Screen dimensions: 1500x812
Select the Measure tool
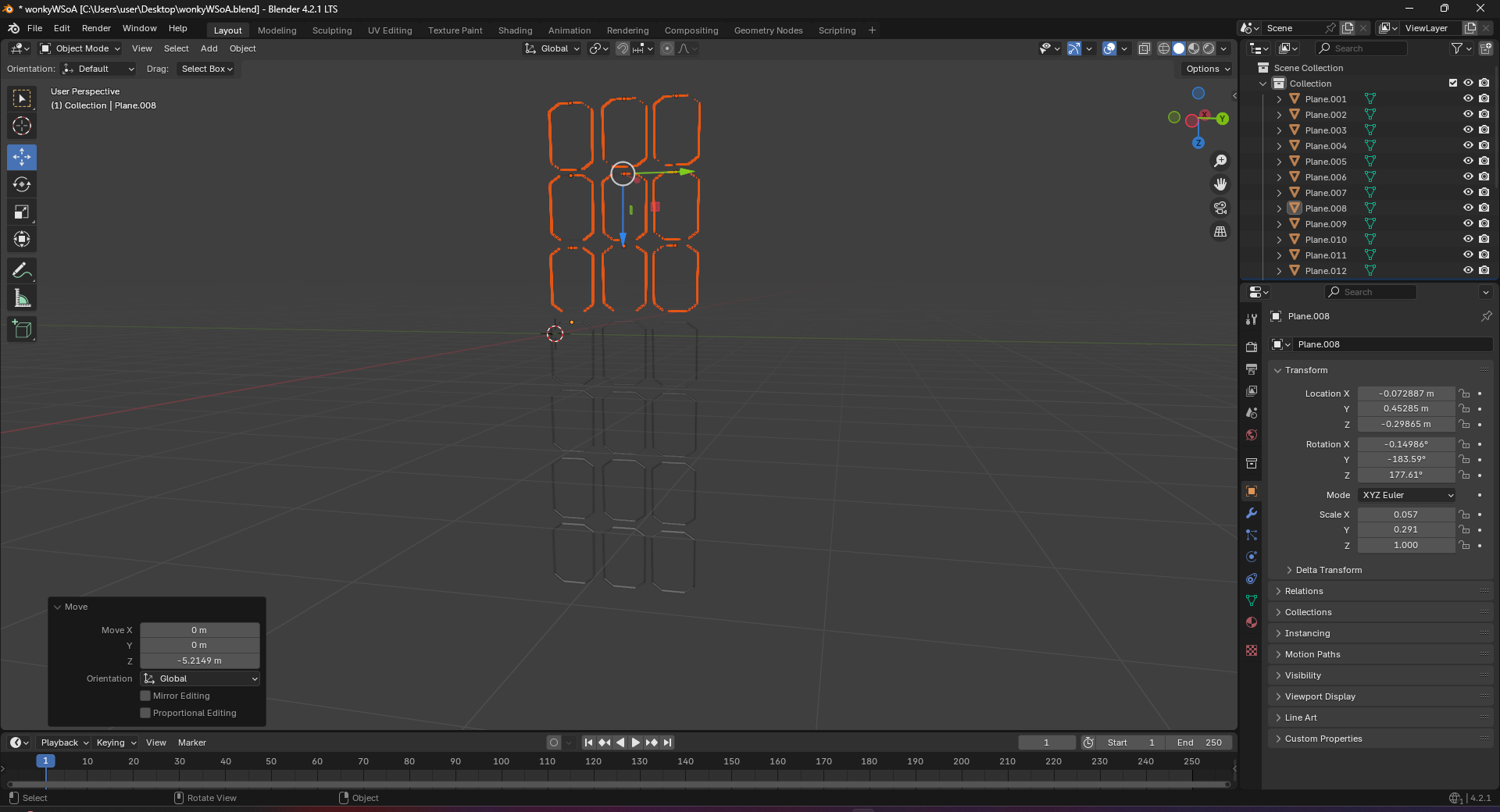pos(21,297)
